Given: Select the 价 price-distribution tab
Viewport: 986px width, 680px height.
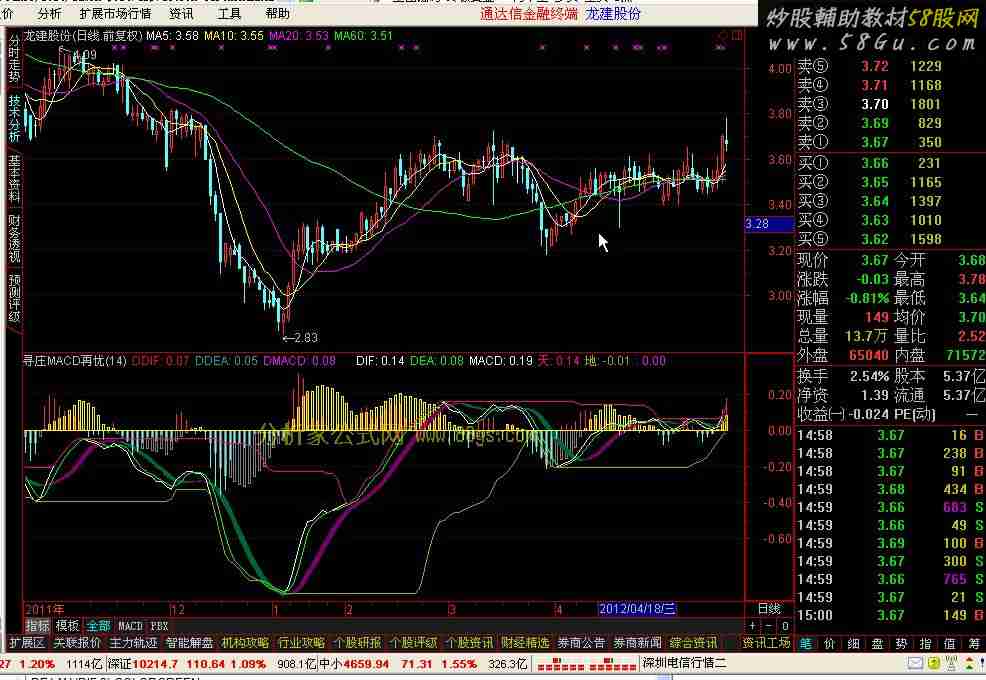Looking at the screenshot, I should pyautogui.click(x=829, y=644).
